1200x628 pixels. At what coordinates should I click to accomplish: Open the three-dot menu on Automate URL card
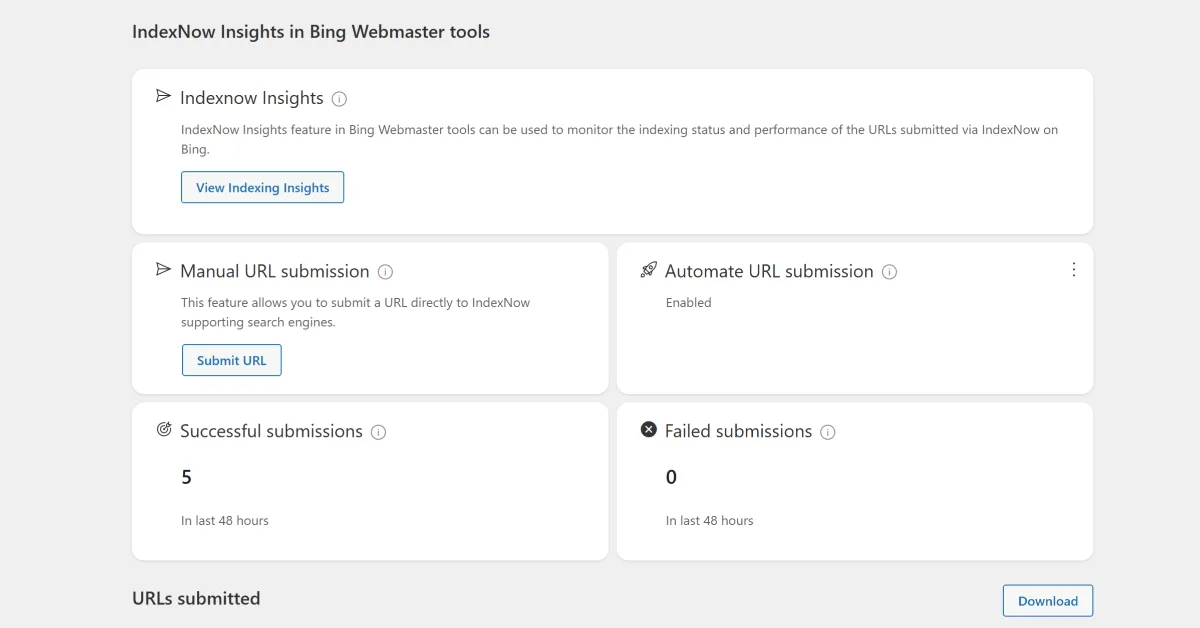tap(1074, 269)
